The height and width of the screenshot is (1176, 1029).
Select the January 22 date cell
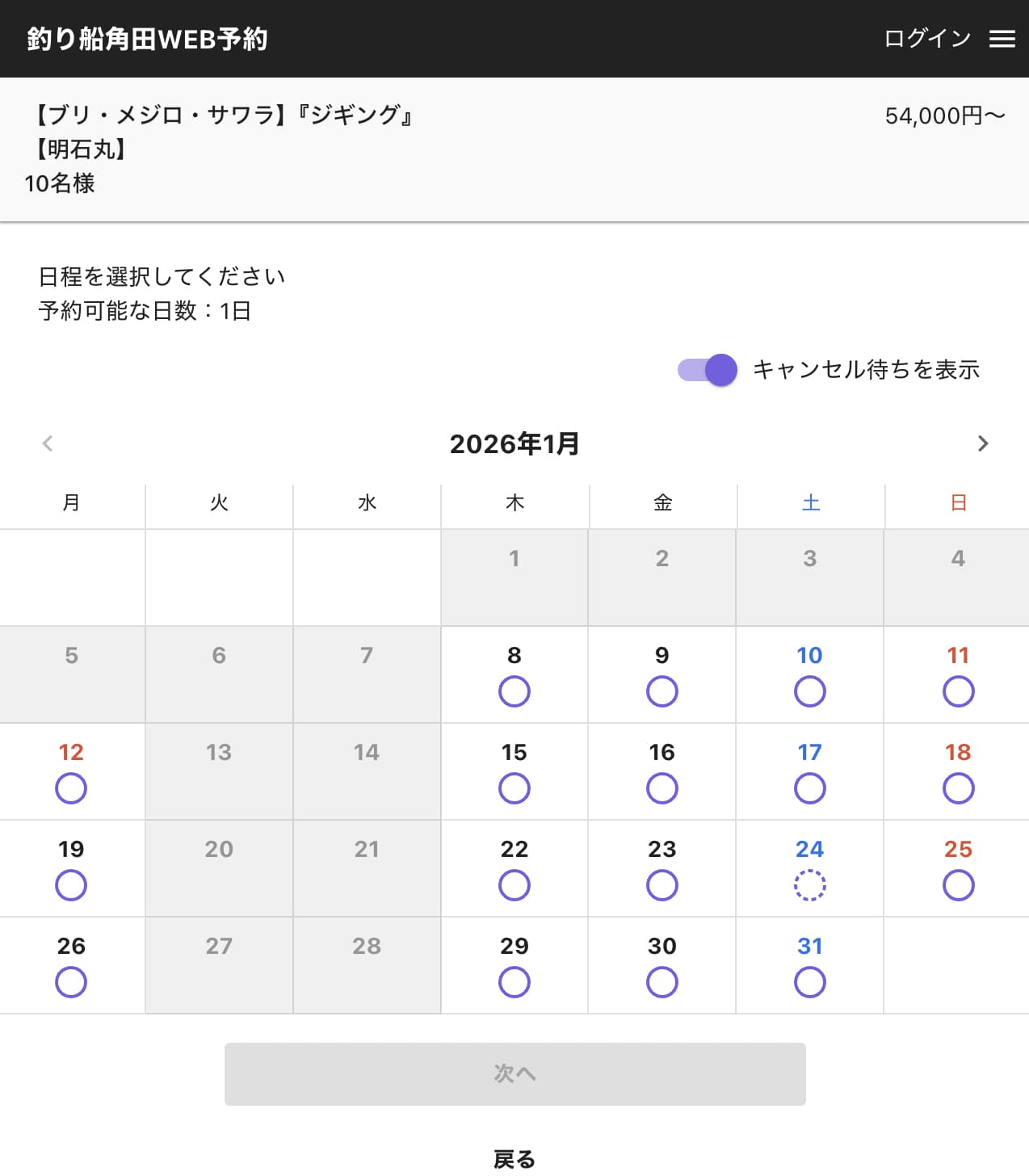(514, 868)
